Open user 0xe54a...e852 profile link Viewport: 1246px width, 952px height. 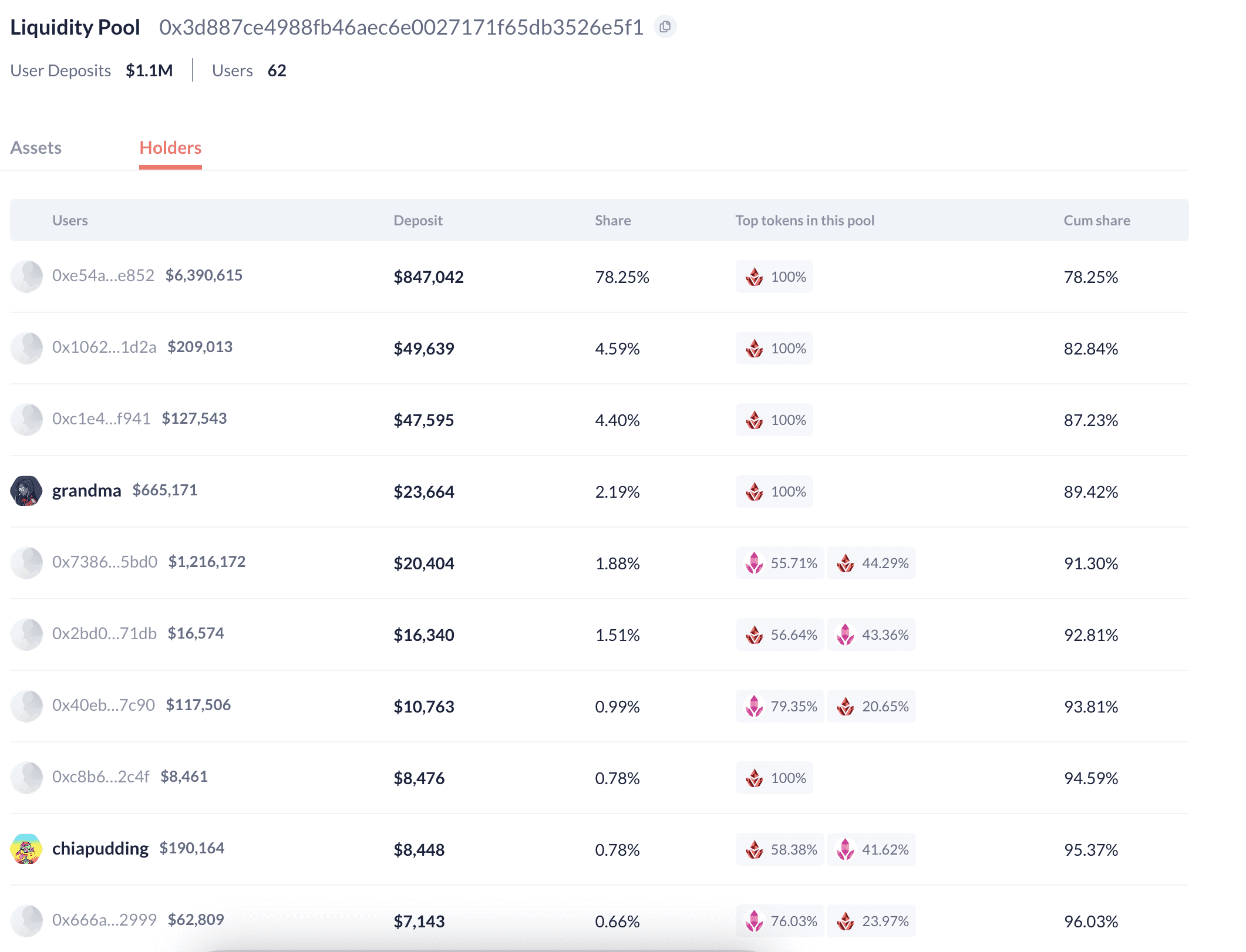pos(103,275)
